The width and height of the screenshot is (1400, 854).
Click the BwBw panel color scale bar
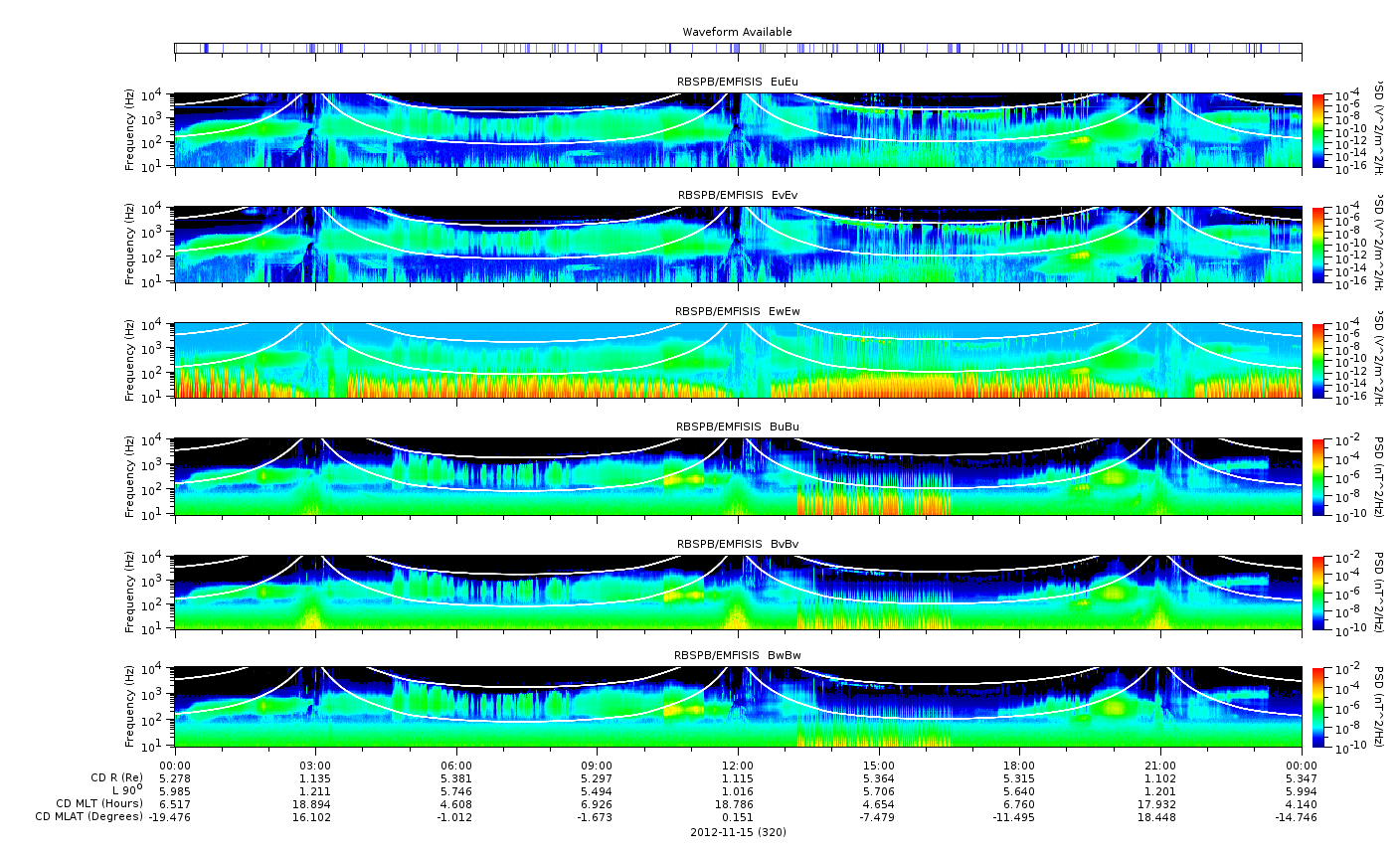pyautogui.click(x=1318, y=706)
